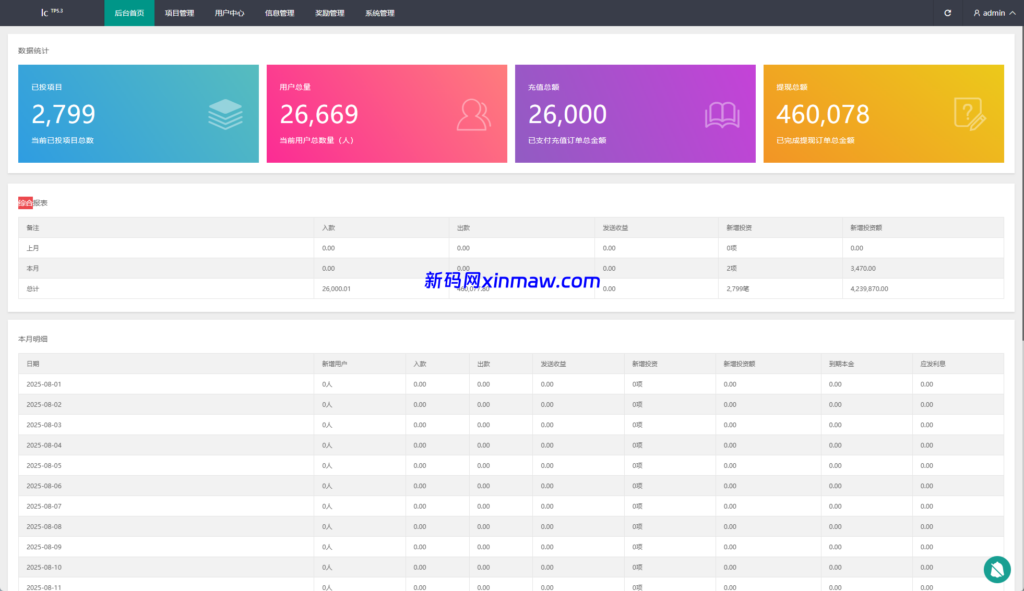Click the stacked layers icon on blue card
The image size is (1024, 591).
tap(225, 114)
